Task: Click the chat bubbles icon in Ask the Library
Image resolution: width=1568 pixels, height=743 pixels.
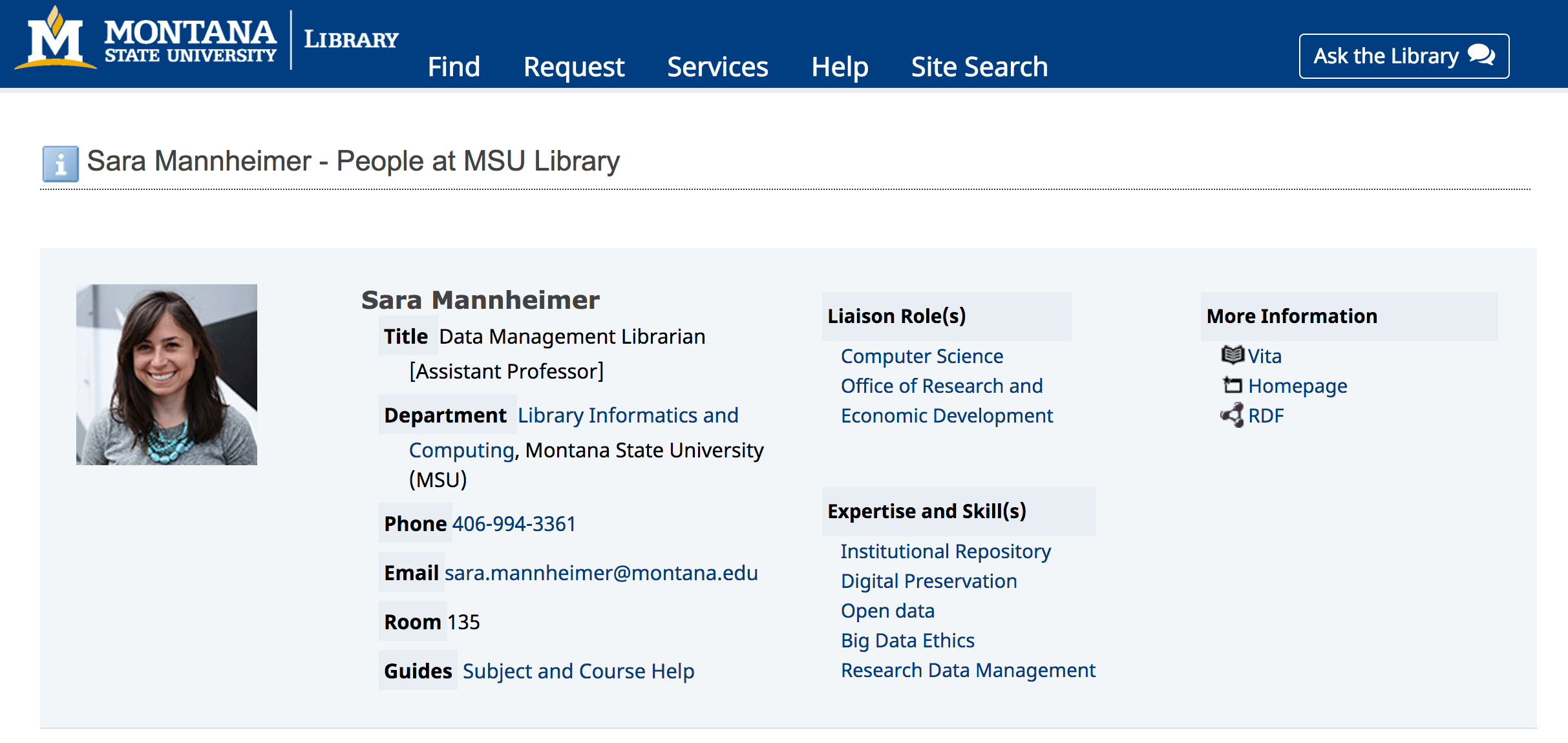Action: [1481, 56]
